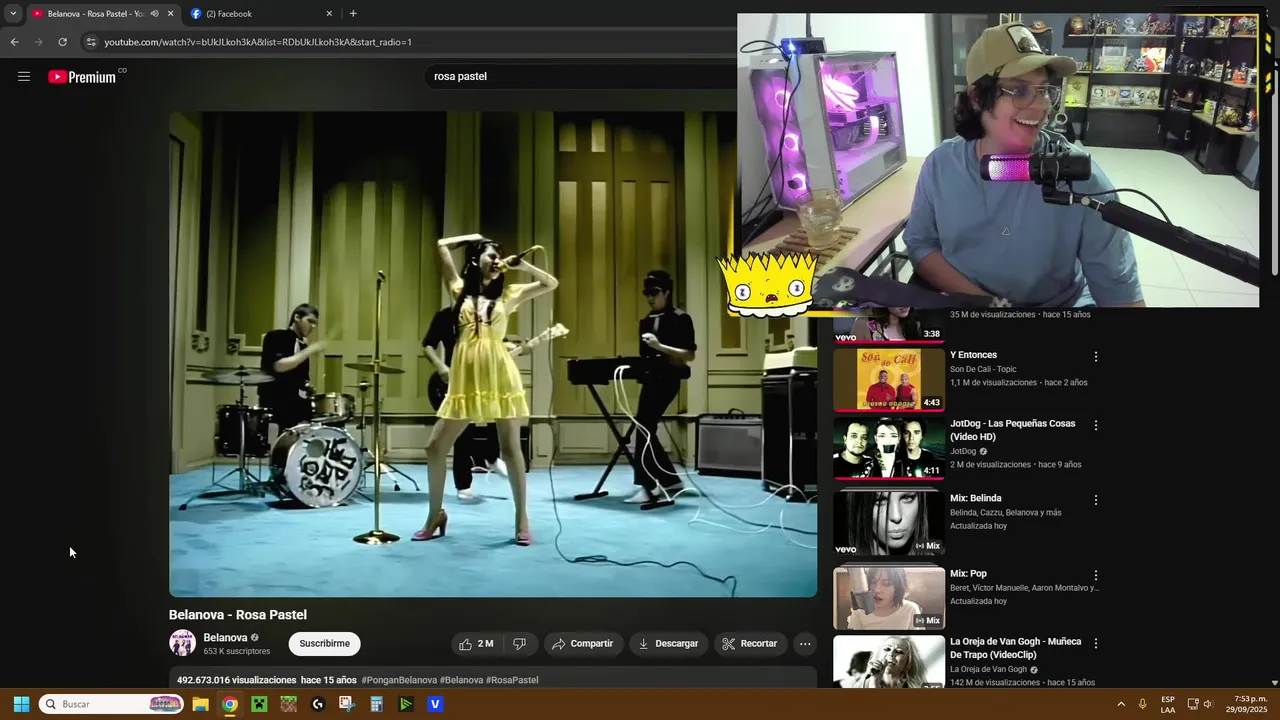The width and height of the screenshot is (1280, 720).
Task: Open site information icon in address bar
Action: point(91,42)
